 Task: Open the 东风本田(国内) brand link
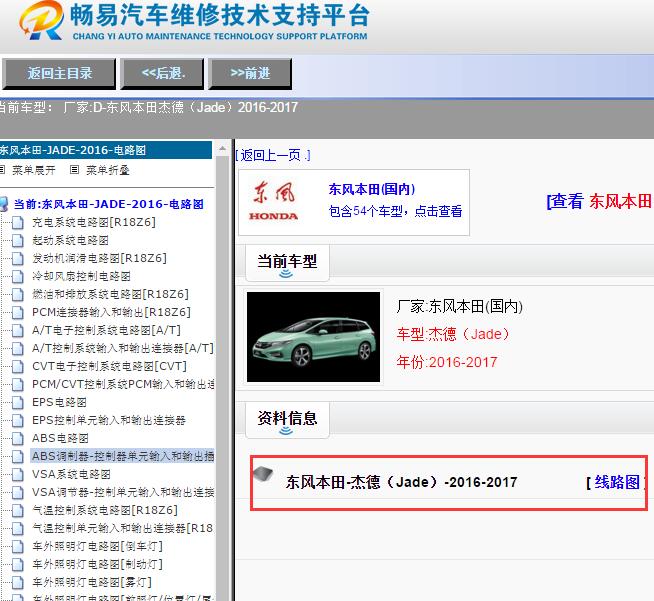[x=372, y=189]
